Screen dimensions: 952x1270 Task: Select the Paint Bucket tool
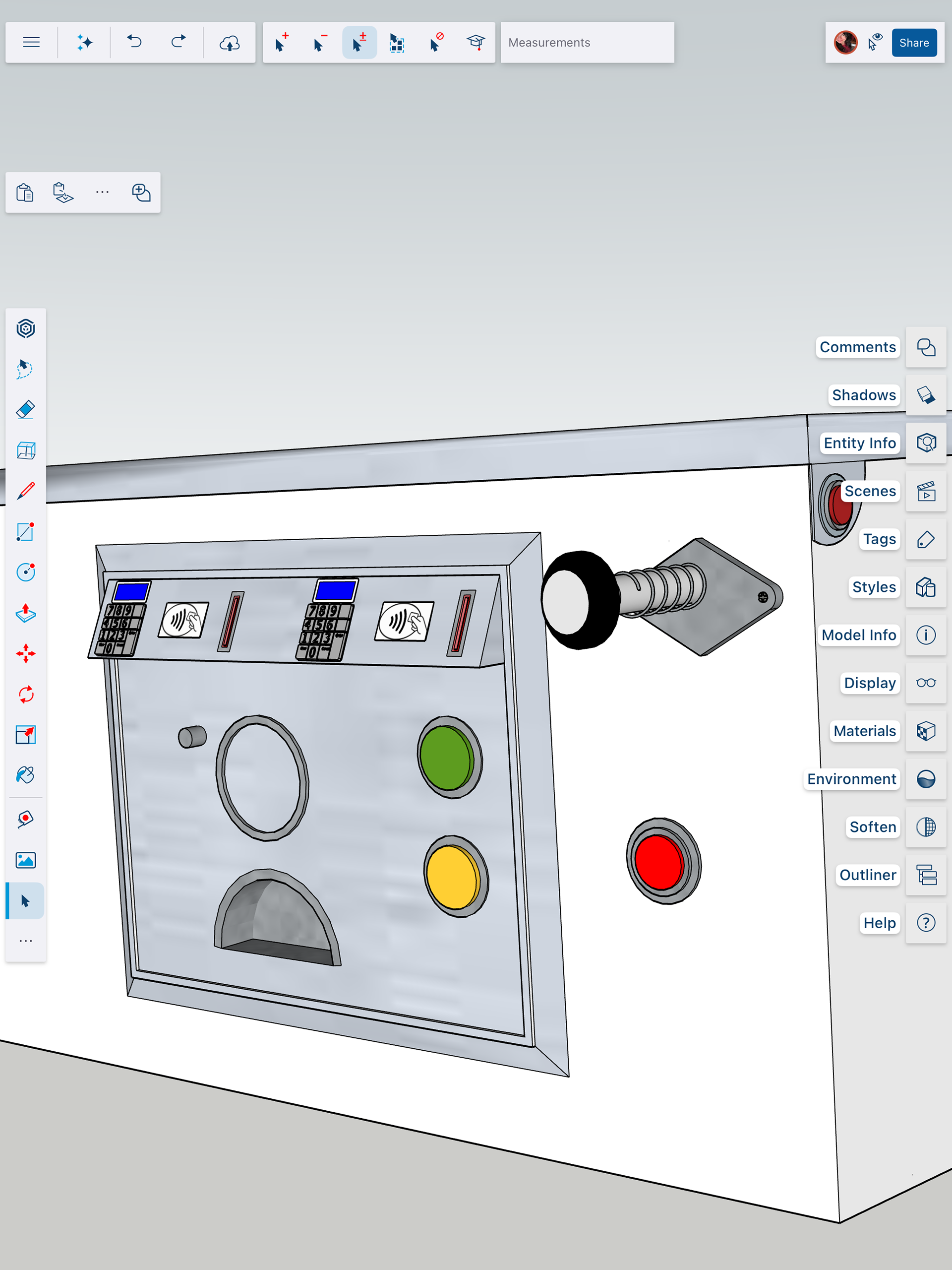[x=26, y=775]
